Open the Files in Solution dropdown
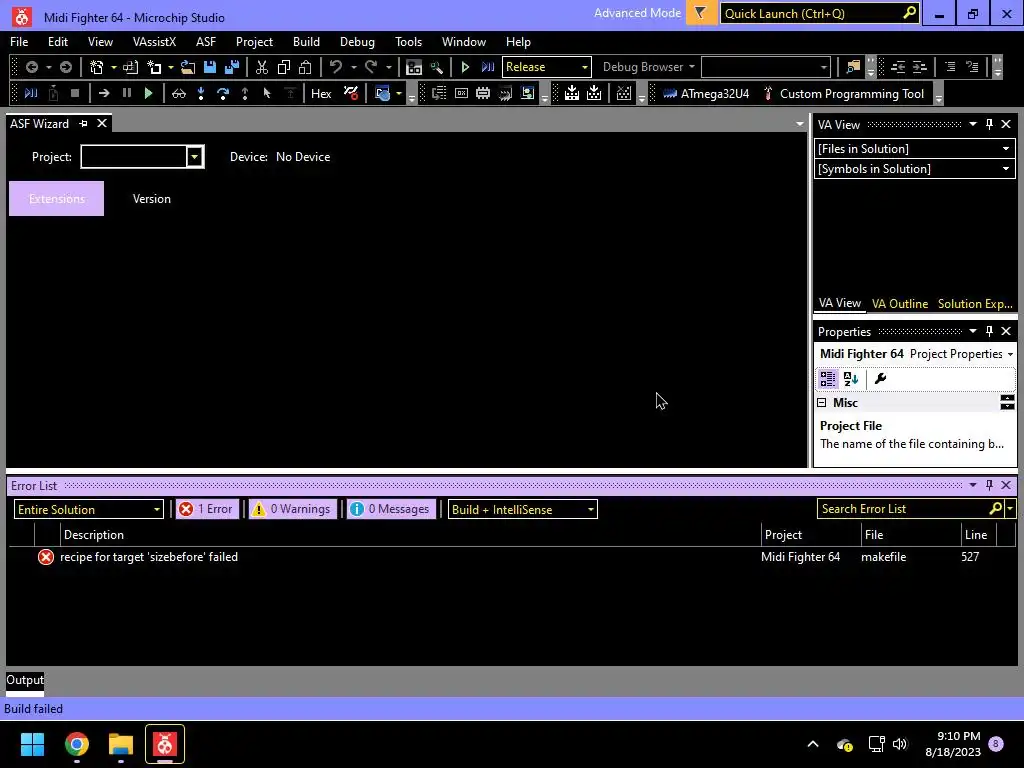The width and height of the screenshot is (1024, 768). pyautogui.click(x=914, y=149)
